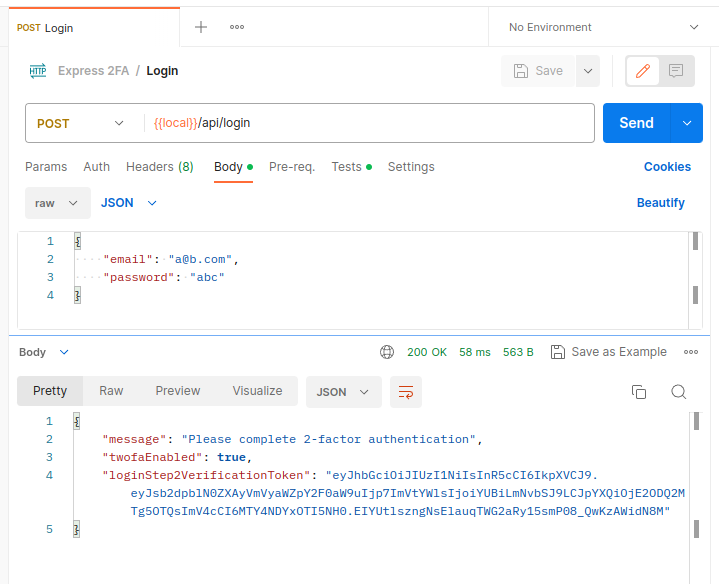Open the Pre-req. tab
Screen dimensions: 719x584
tap(292, 167)
